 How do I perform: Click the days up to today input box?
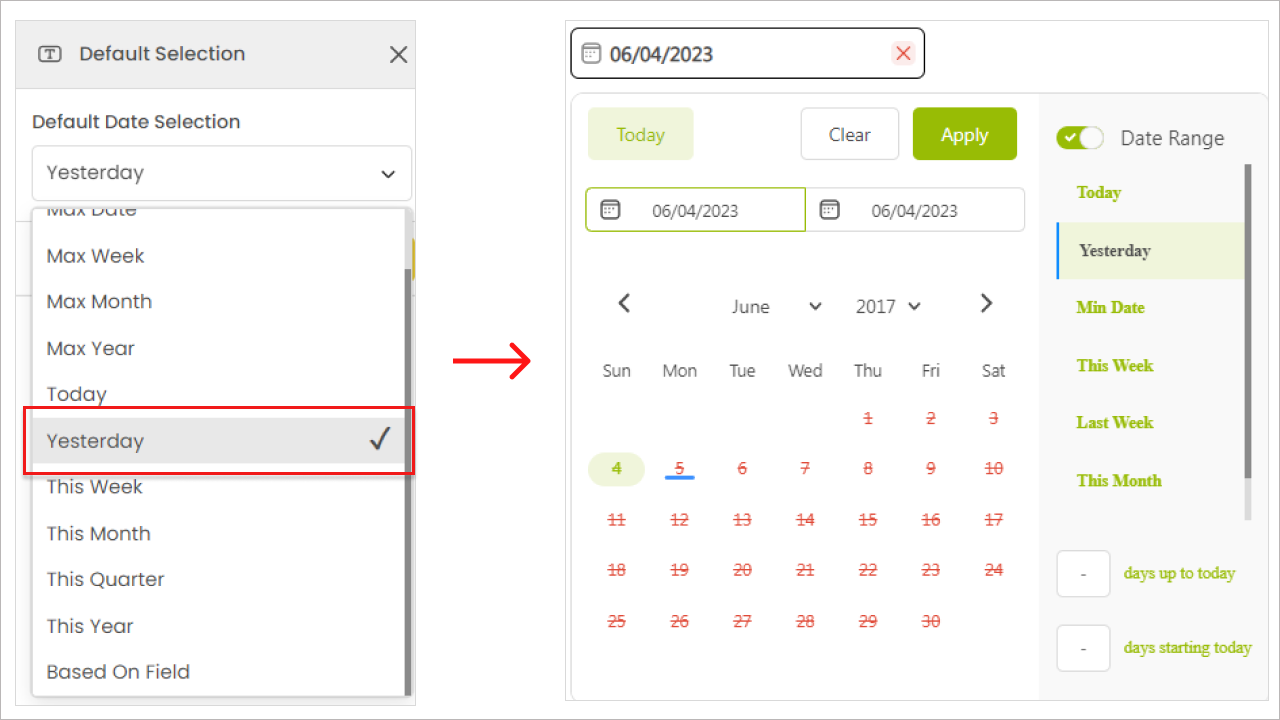pyautogui.click(x=1083, y=574)
